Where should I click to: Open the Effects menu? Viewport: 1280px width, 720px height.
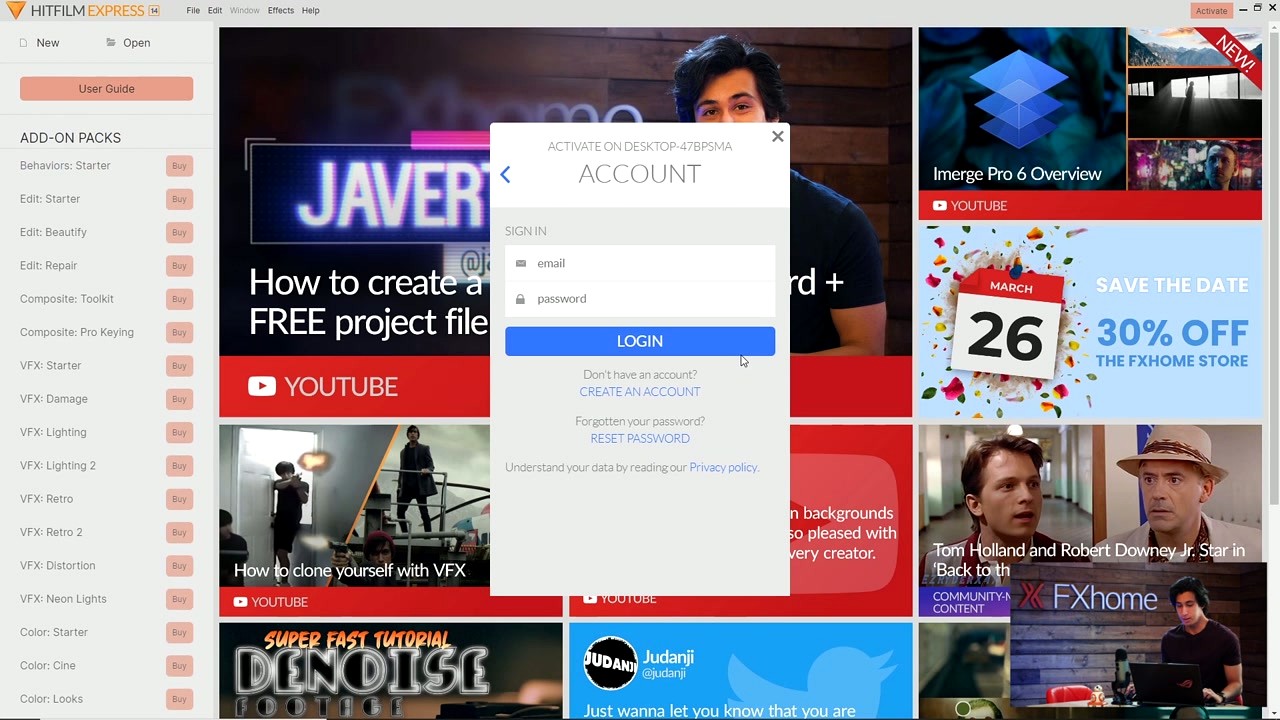click(x=280, y=10)
